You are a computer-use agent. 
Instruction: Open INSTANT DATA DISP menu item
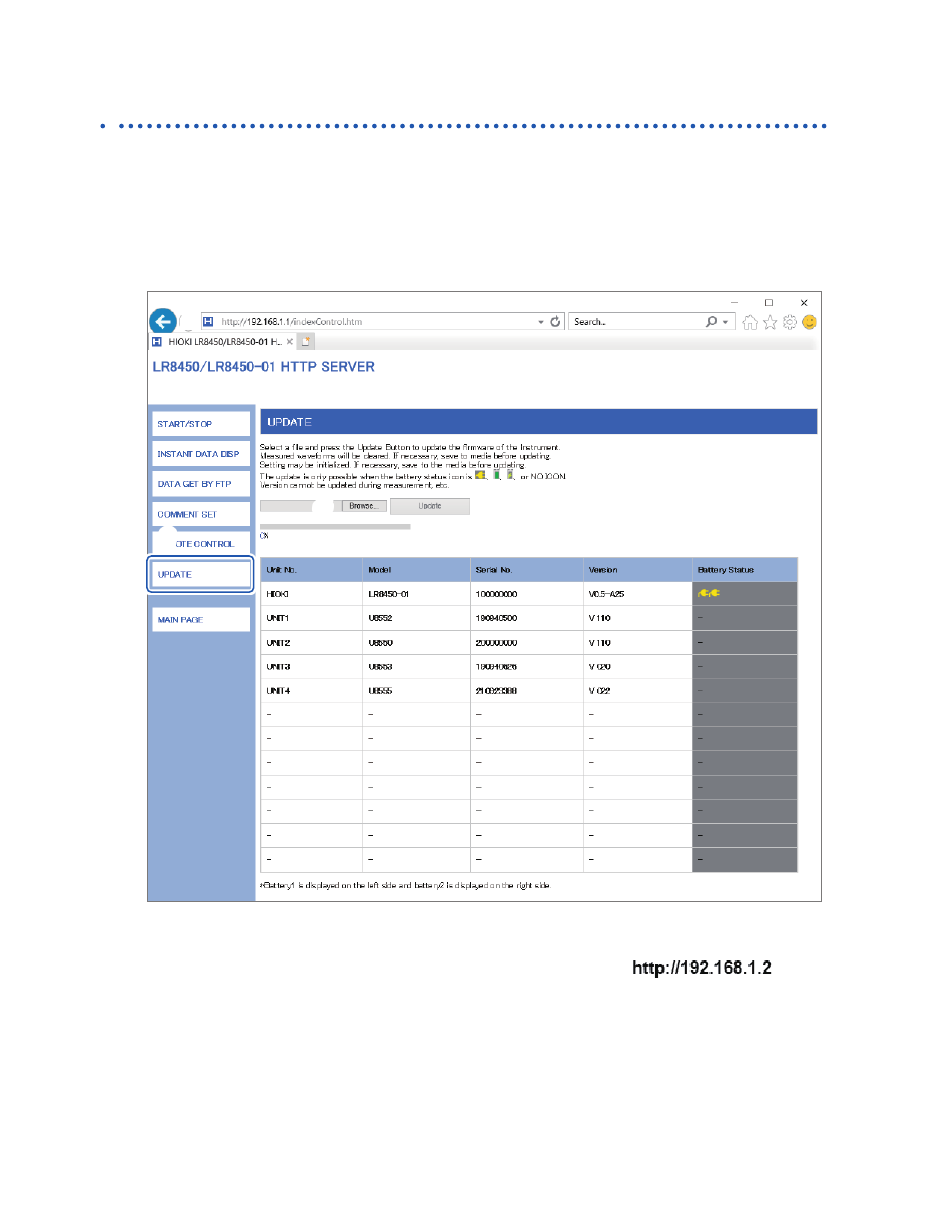(x=200, y=454)
